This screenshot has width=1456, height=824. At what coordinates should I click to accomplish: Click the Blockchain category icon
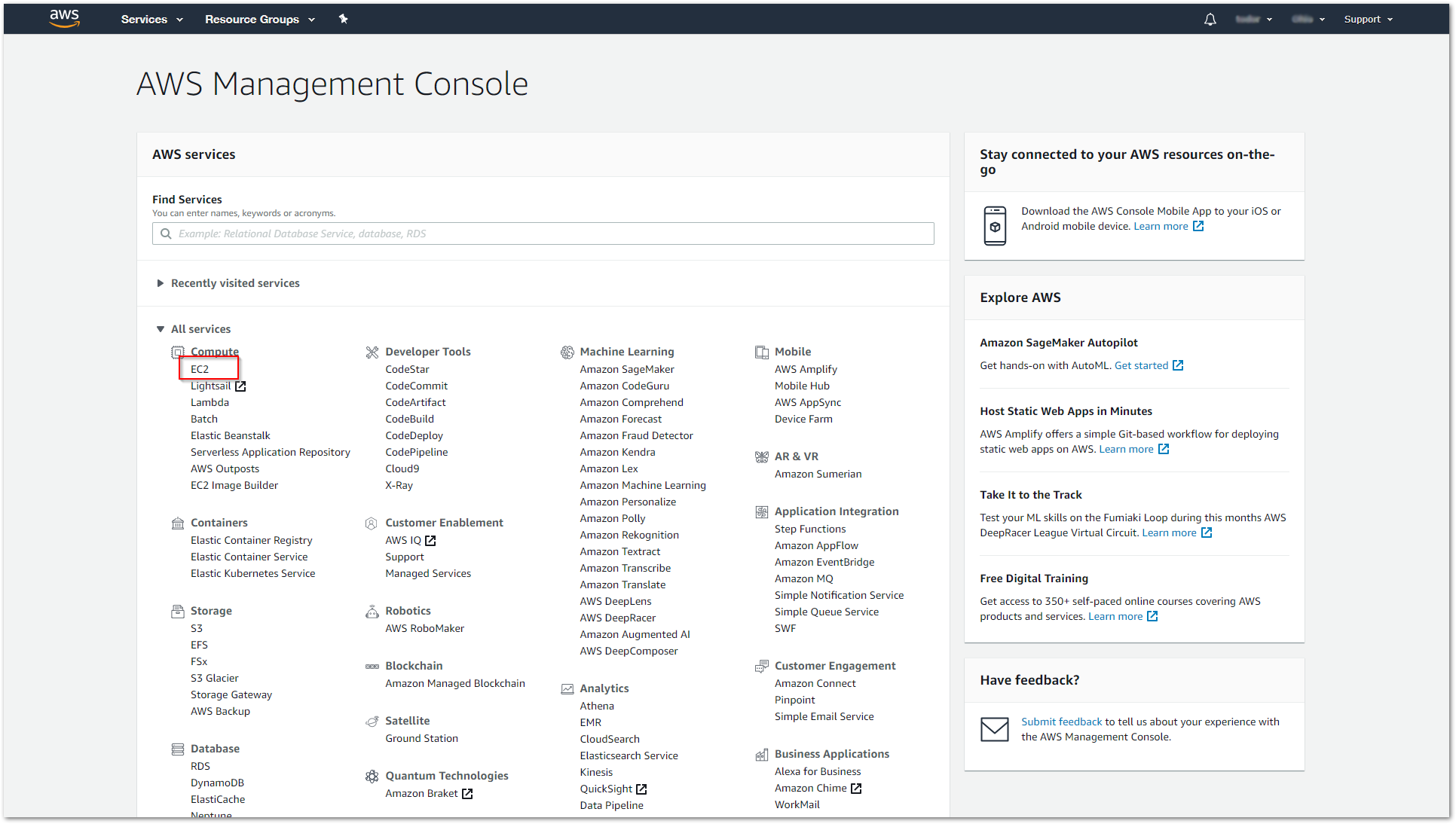click(x=372, y=666)
